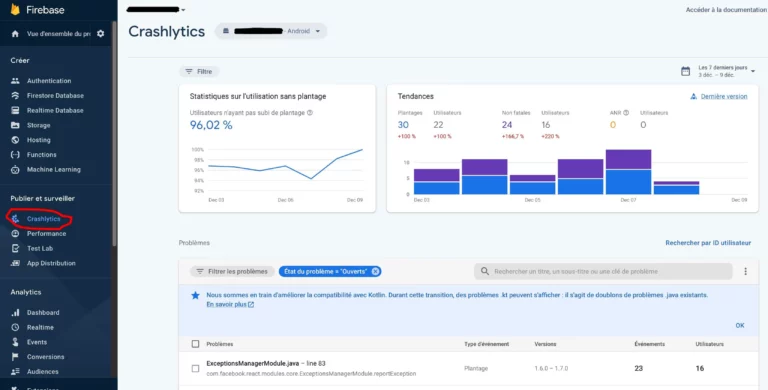
Task: Click the Crashlytics bug icon
Action: point(15,219)
